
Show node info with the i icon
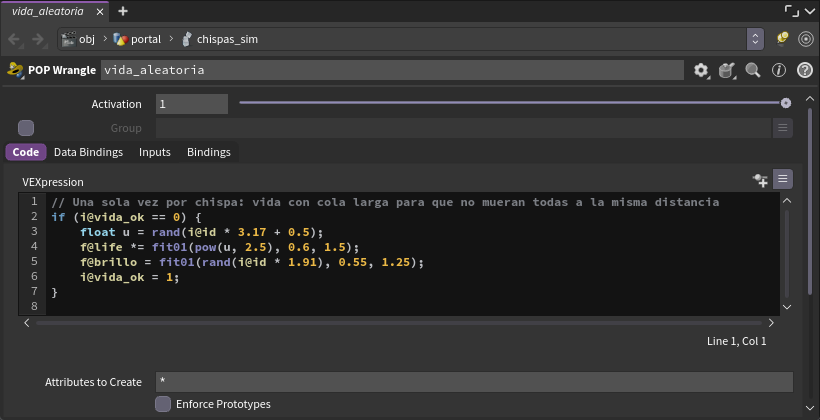[x=779, y=70]
